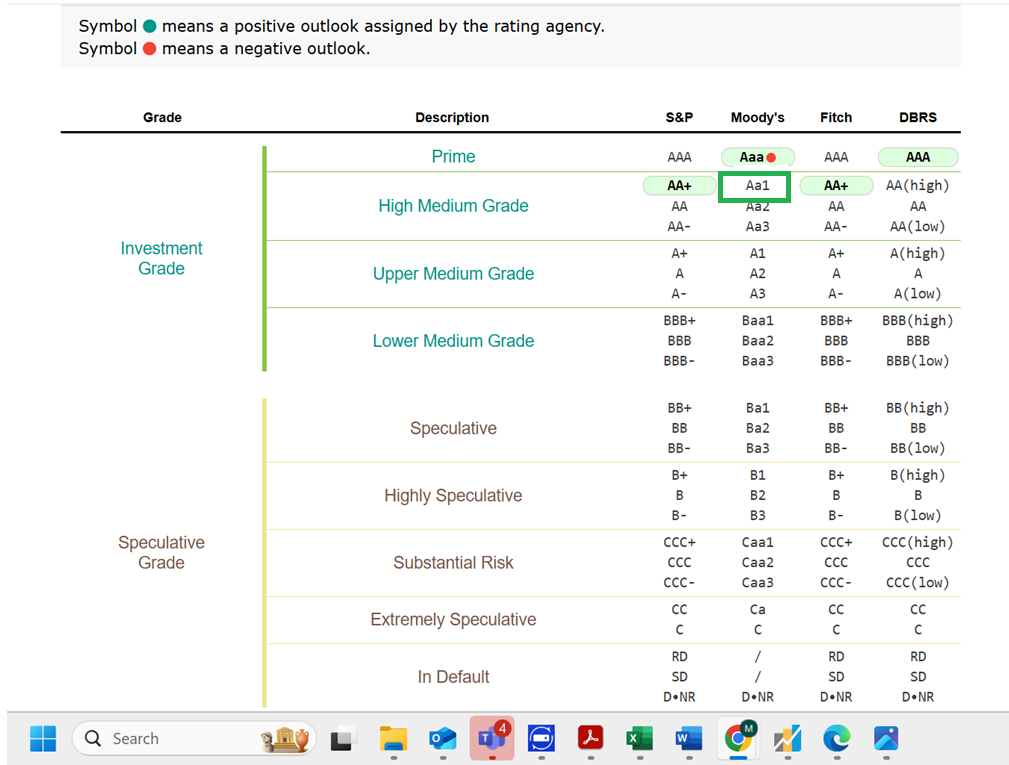Click the AAA rating under S&P
The image size is (1009, 765).
pyautogui.click(x=679, y=157)
